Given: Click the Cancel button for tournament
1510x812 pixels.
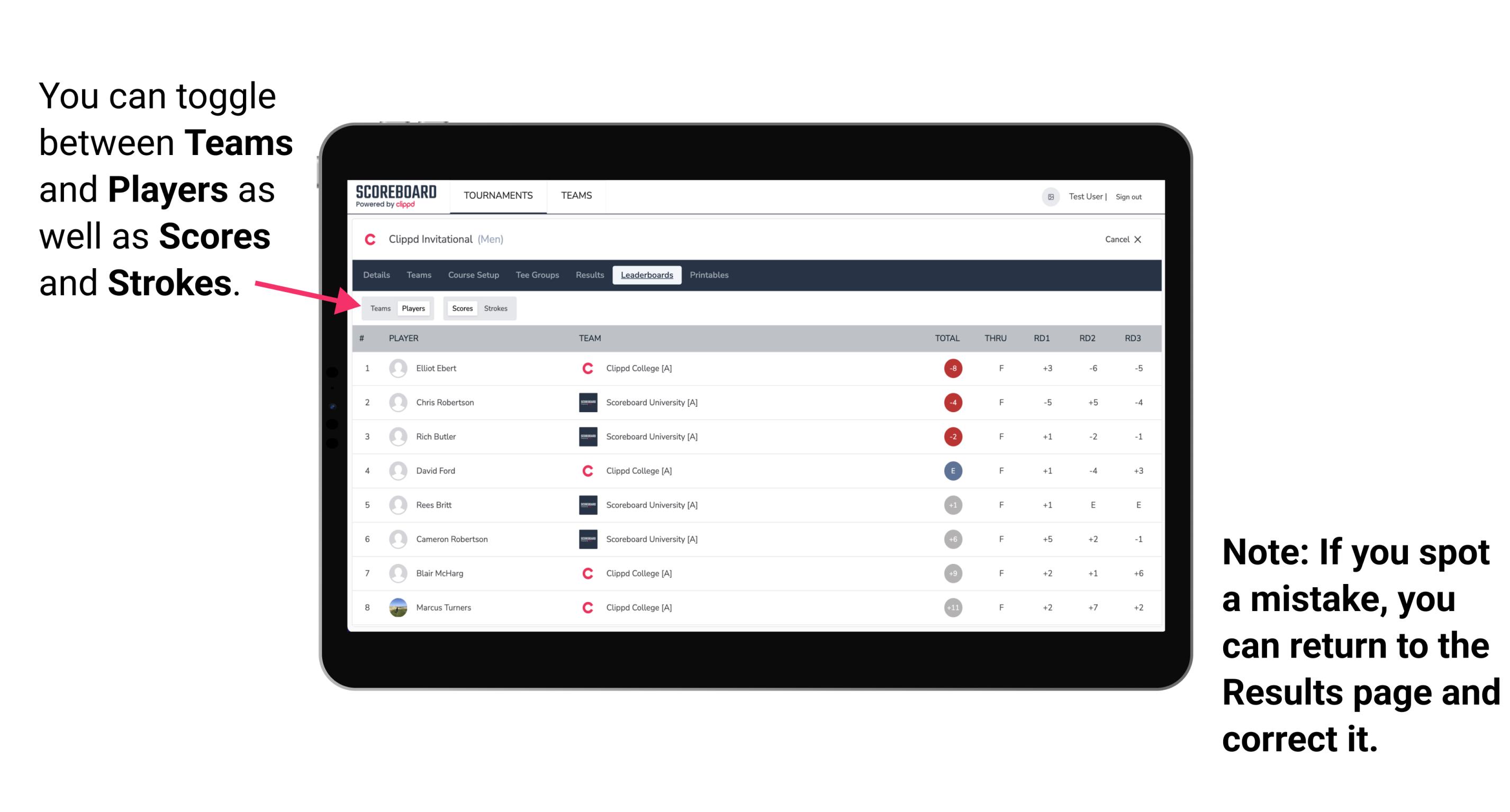Looking at the screenshot, I should 1121,239.
